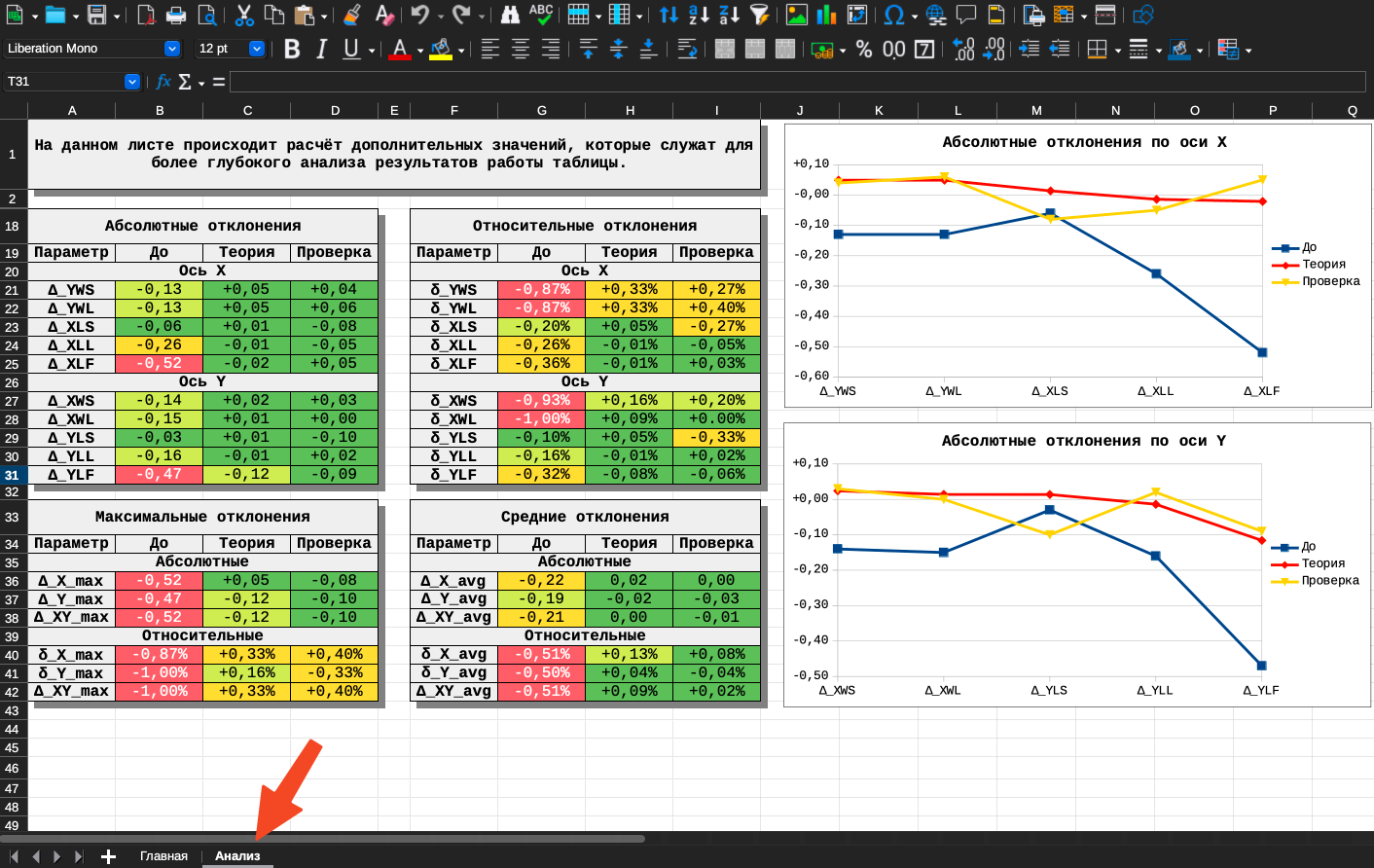This screenshot has height=868, width=1374.
Task: Insert a chart using the chart icon
Action: pyautogui.click(x=827, y=15)
